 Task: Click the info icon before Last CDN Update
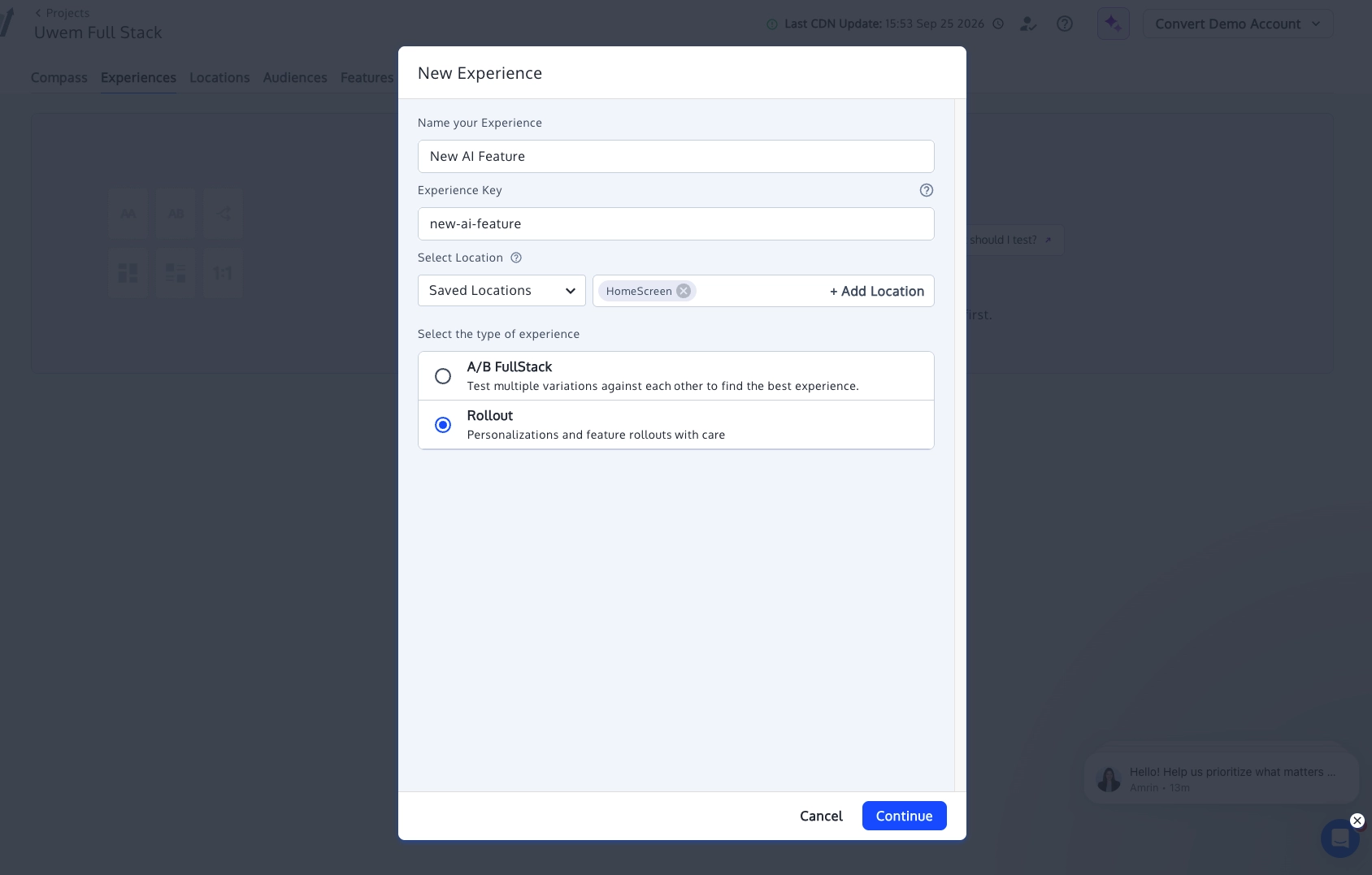click(772, 24)
